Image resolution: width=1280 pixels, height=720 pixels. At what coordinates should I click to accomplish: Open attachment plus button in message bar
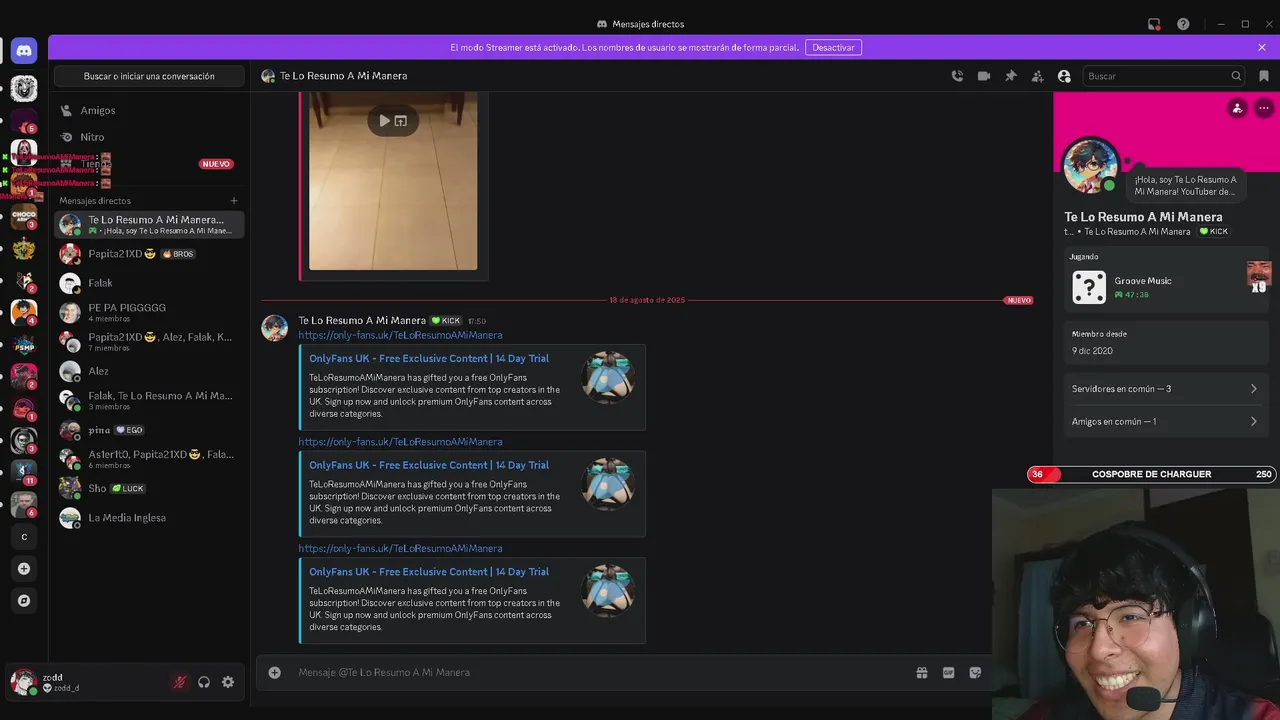tap(275, 673)
